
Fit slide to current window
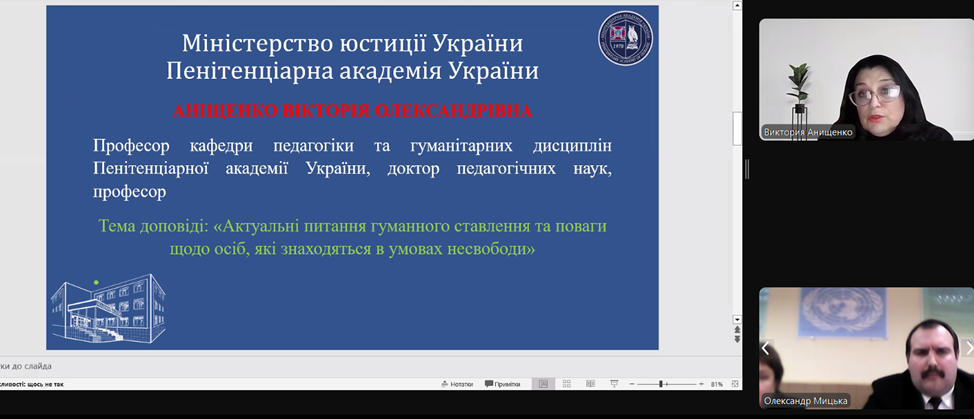coord(734,383)
